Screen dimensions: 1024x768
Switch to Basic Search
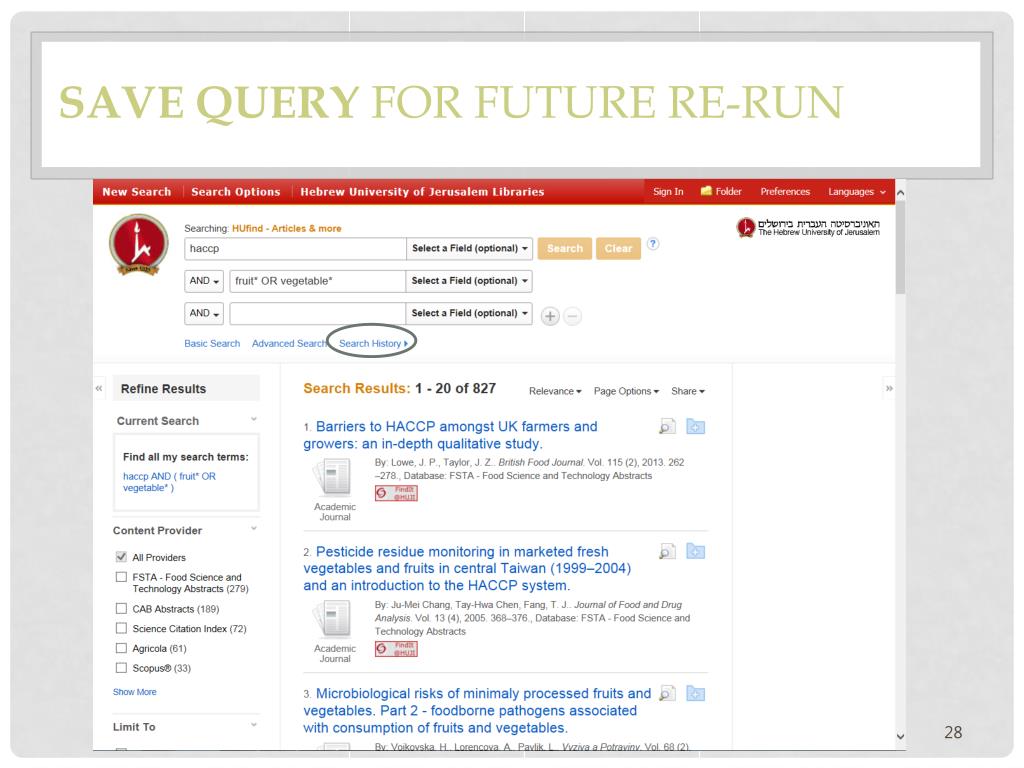coord(212,344)
